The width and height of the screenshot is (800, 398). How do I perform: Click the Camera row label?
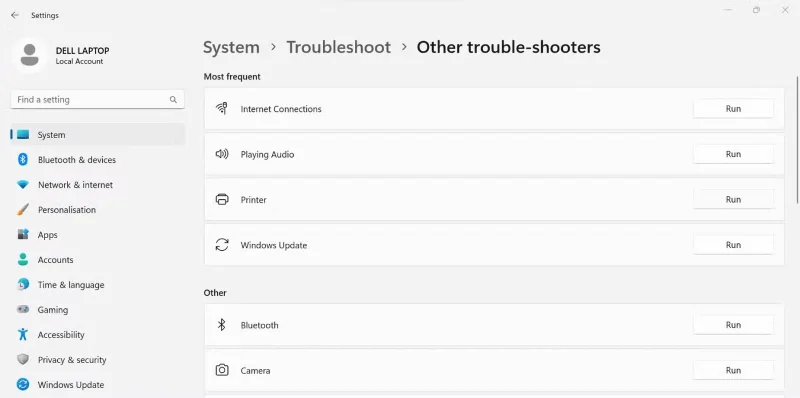click(x=256, y=370)
